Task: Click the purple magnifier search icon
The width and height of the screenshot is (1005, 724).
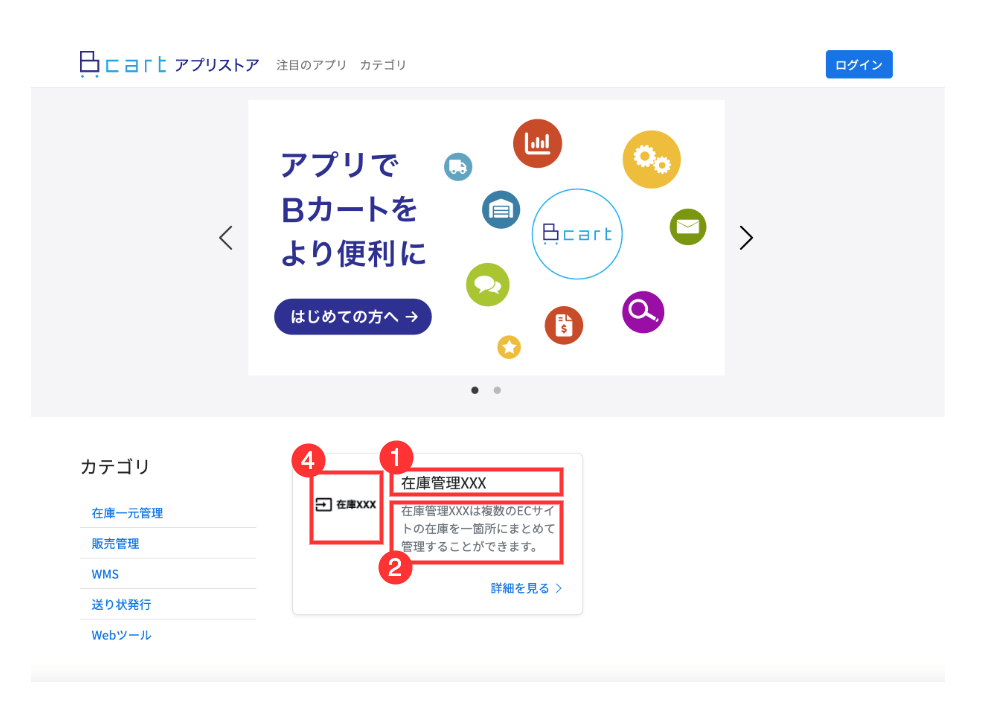Action: click(x=643, y=312)
